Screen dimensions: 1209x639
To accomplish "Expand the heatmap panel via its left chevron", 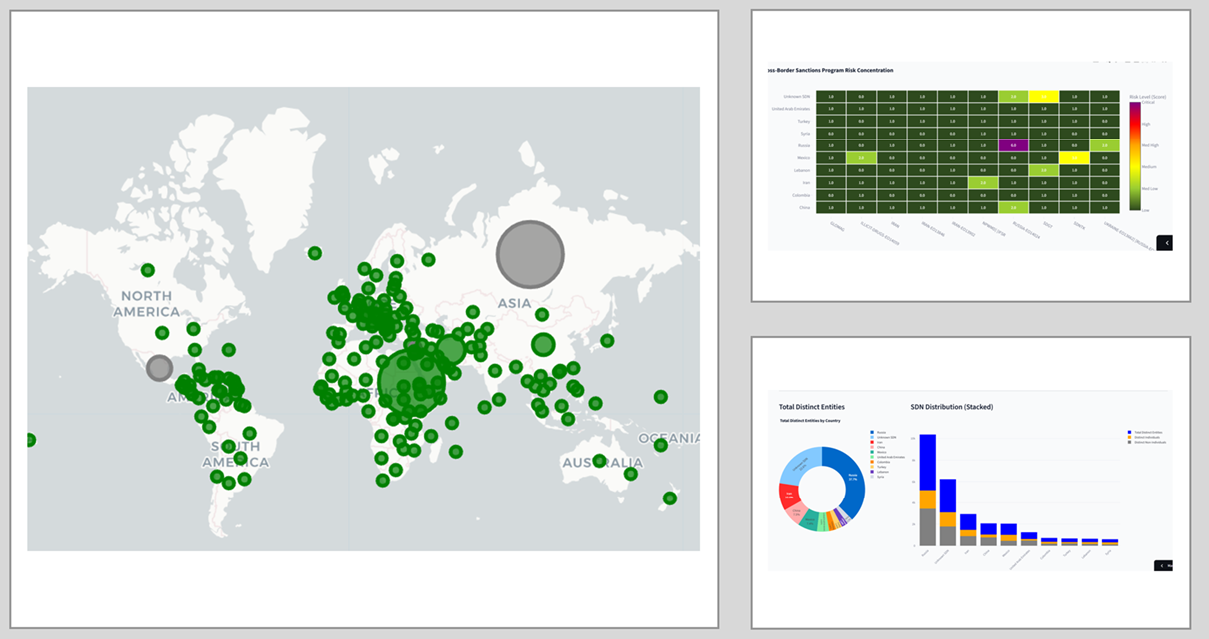I will pyautogui.click(x=1165, y=242).
